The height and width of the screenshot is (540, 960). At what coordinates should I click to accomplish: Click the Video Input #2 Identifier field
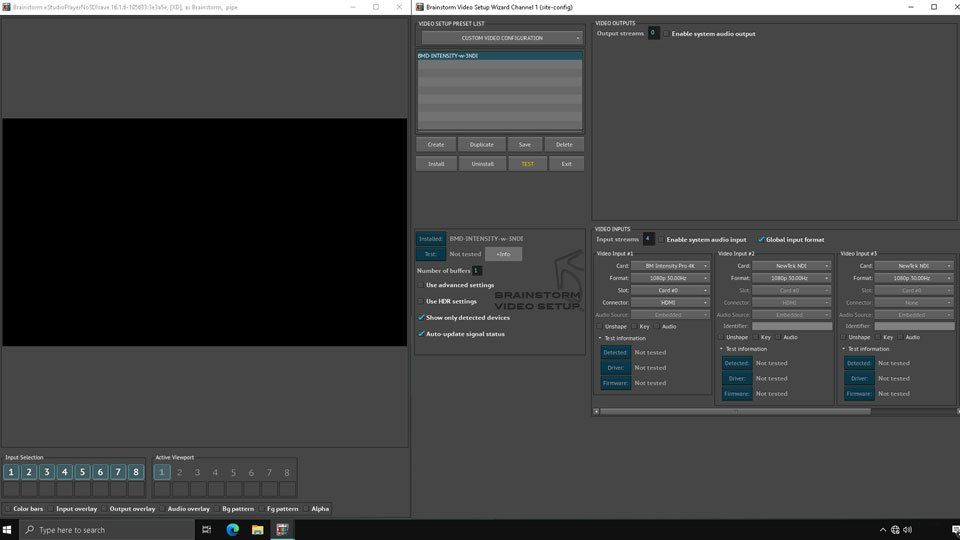[x=791, y=326]
